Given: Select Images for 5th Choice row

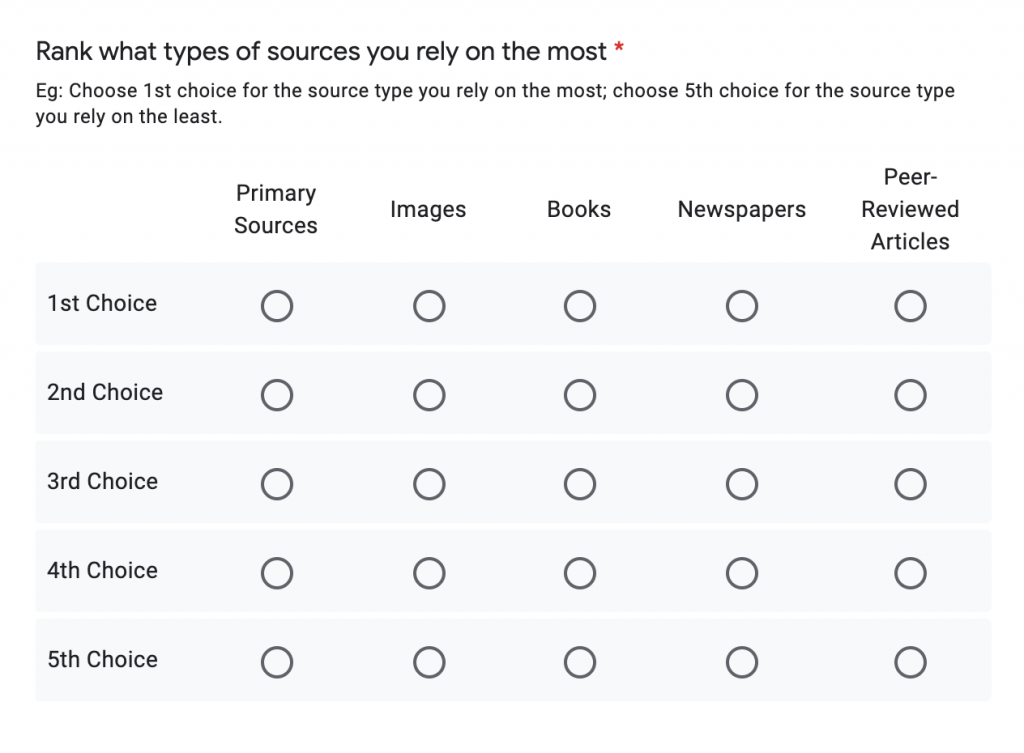Looking at the screenshot, I should click(x=429, y=662).
